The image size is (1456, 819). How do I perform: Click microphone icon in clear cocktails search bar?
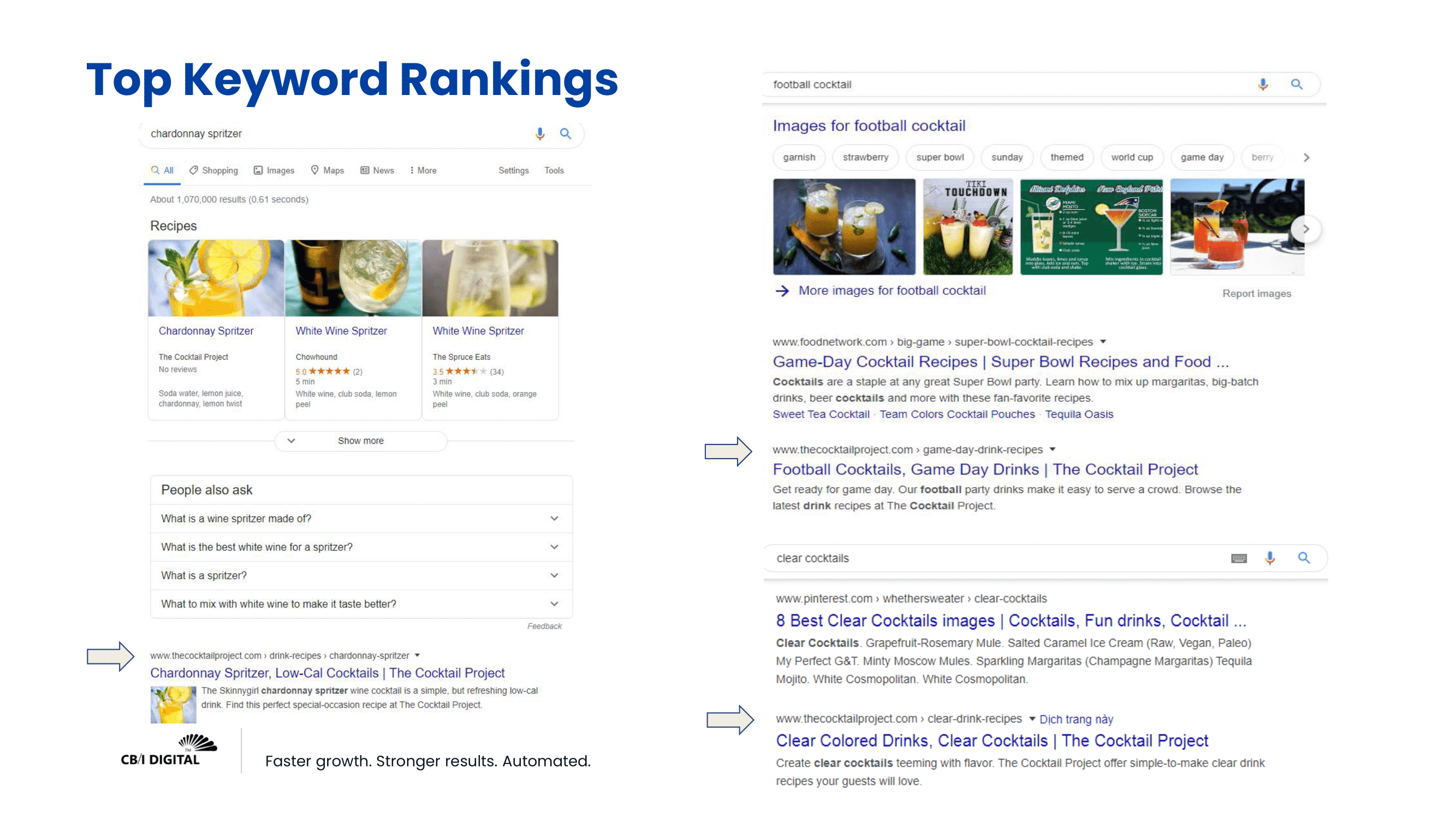(x=1270, y=559)
